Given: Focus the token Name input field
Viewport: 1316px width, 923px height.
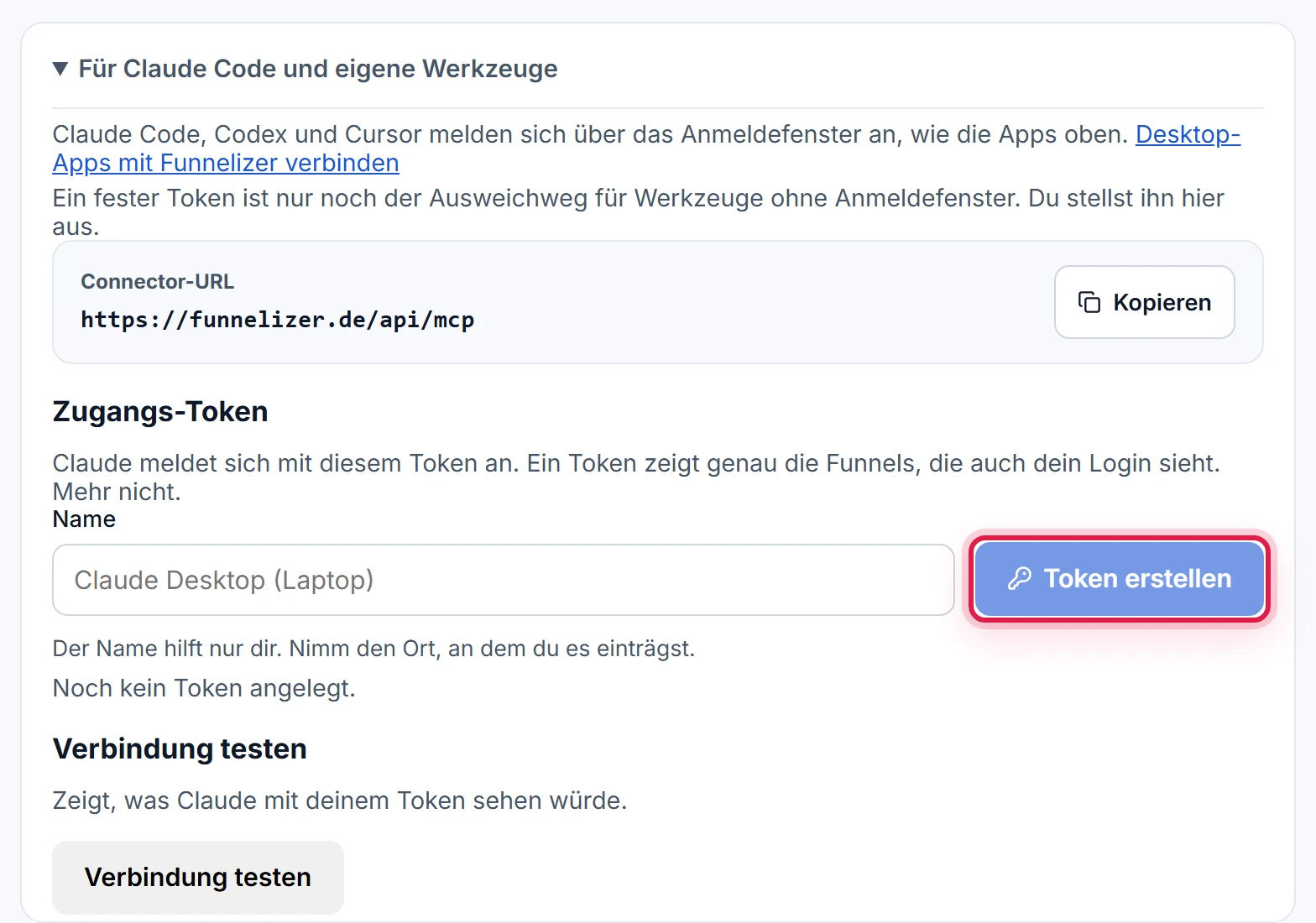Looking at the screenshot, I should pos(504,580).
